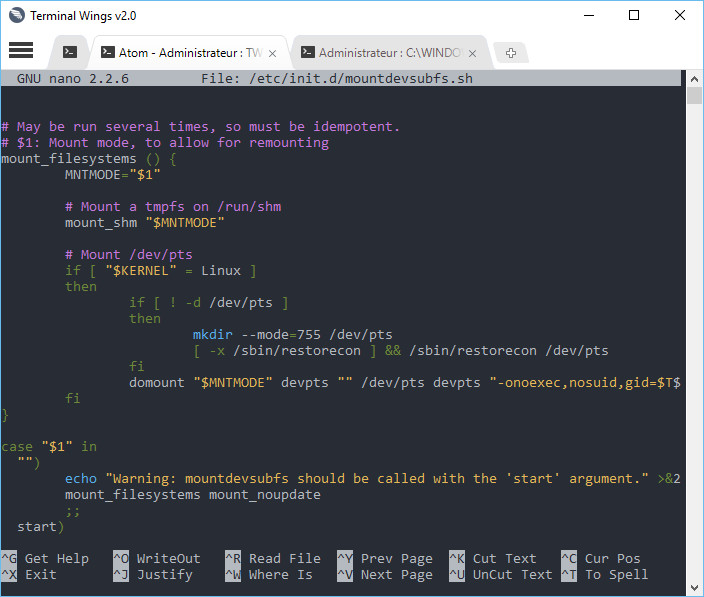The width and height of the screenshot is (704, 597).
Task: Click the comment '# Mount /dev/pts'
Action: (x=128, y=255)
